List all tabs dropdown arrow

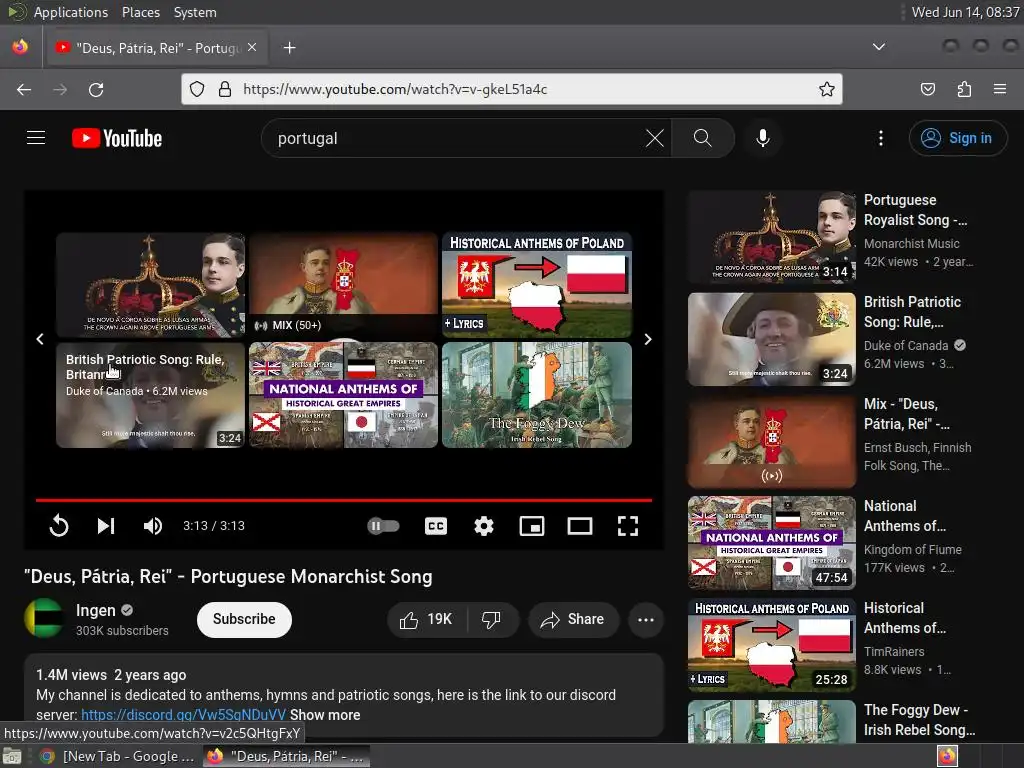(879, 47)
